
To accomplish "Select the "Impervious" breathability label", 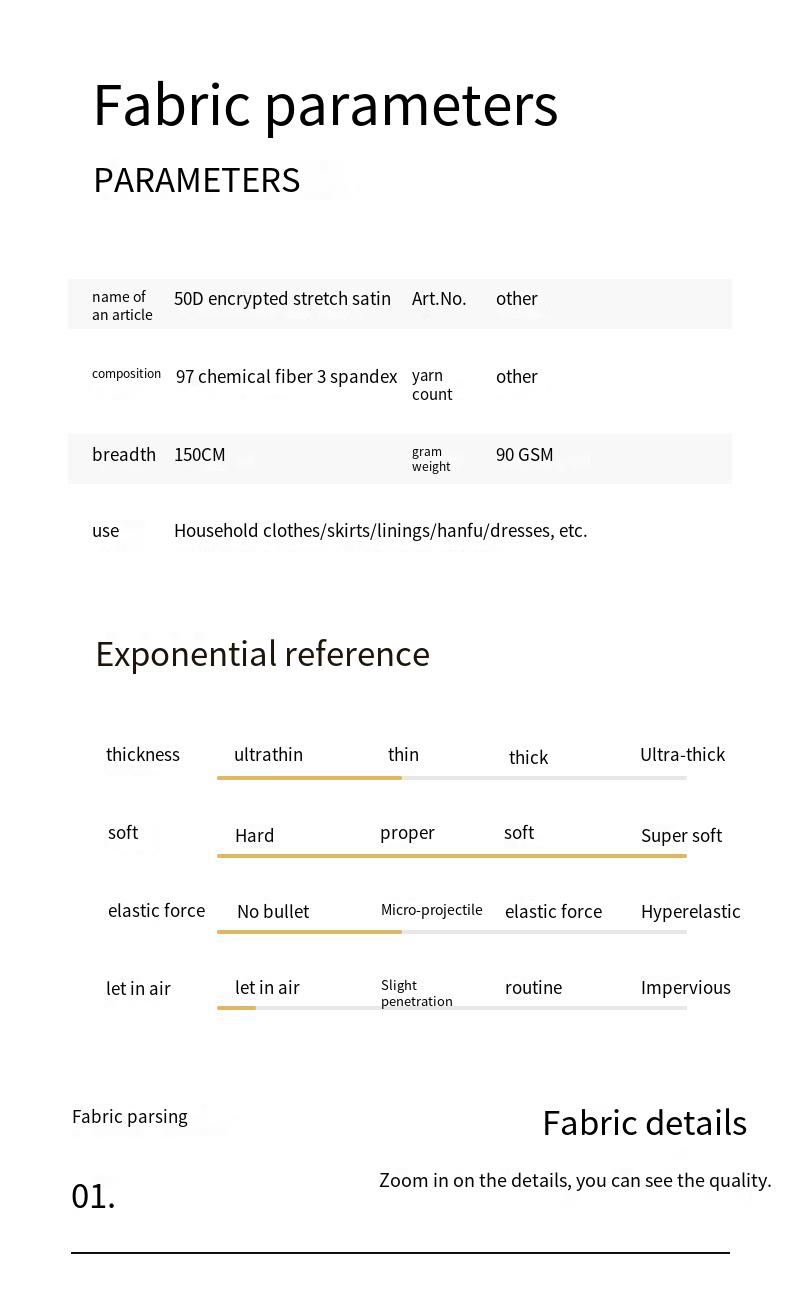I will pyautogui.click(x=685, y=988).
